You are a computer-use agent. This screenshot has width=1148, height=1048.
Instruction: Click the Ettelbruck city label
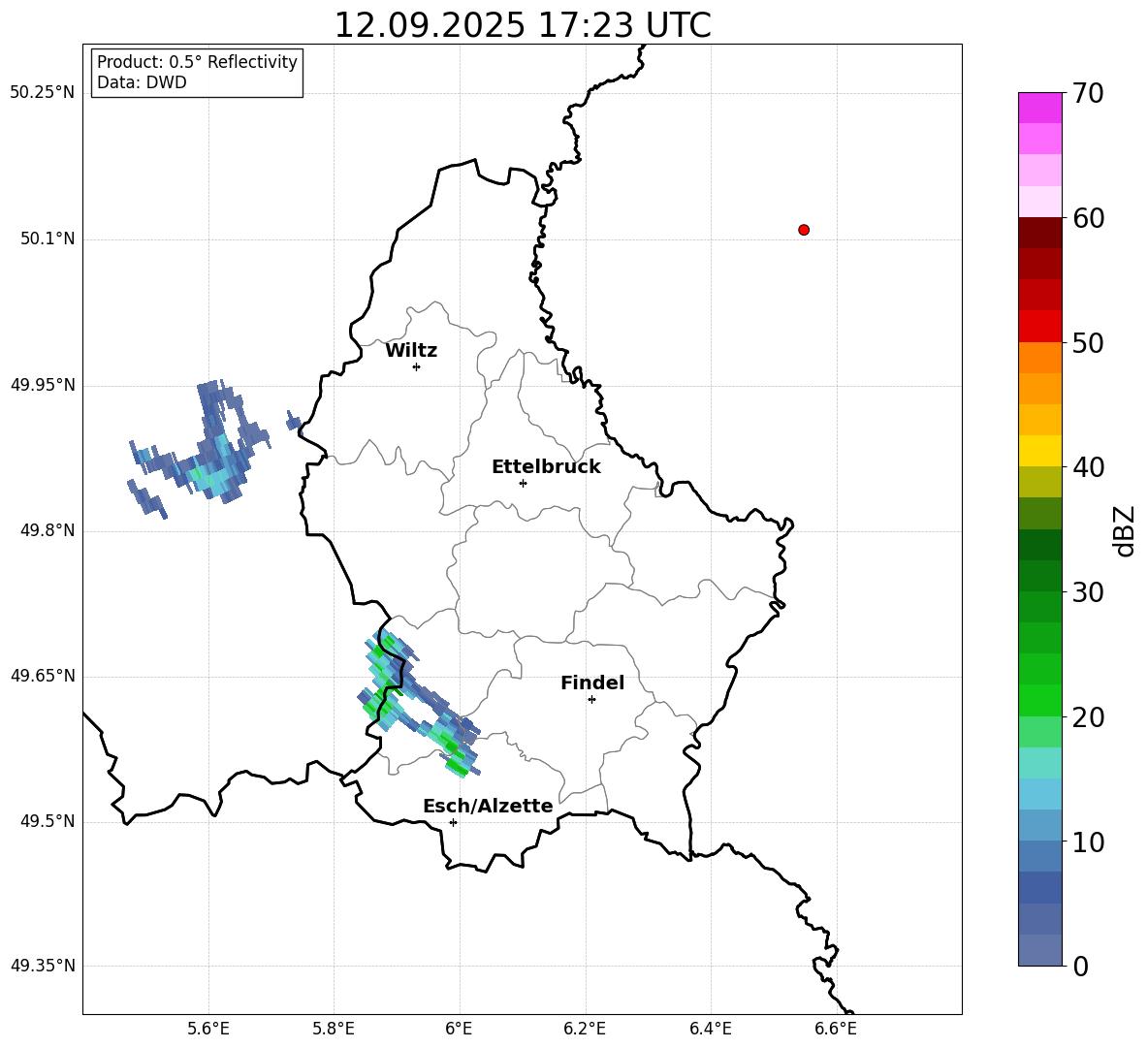point(546,467)
